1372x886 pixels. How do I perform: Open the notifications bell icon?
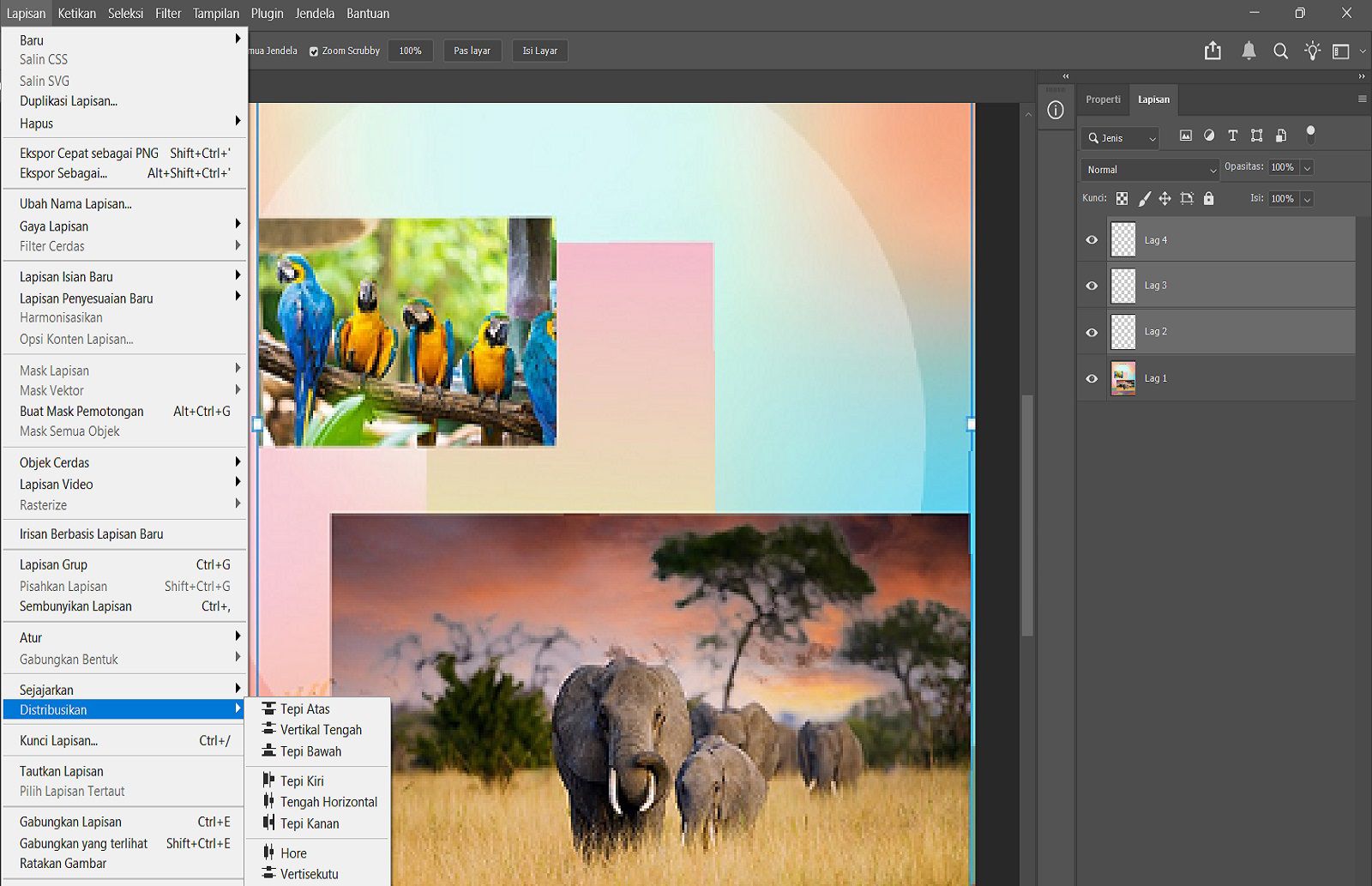pos(1249,51)
